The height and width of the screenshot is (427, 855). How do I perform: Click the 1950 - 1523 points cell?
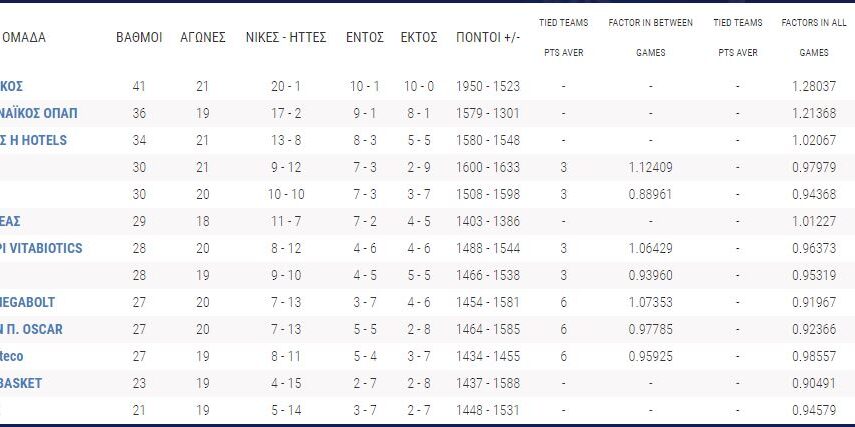point(488,87)
